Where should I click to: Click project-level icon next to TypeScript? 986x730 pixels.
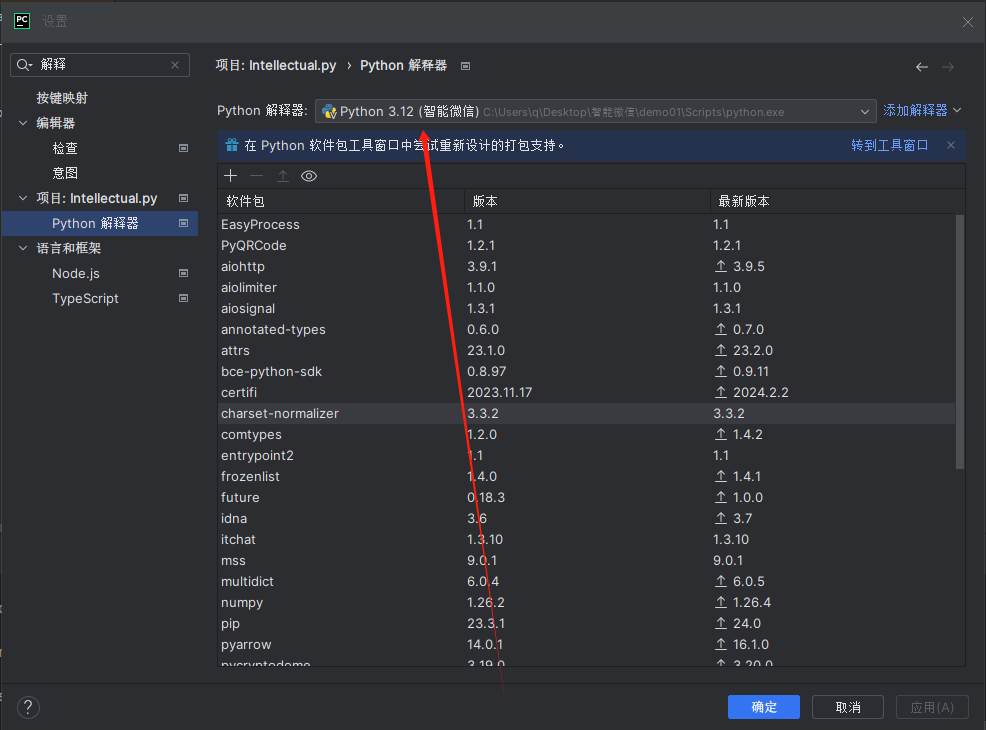click(184, 298)
